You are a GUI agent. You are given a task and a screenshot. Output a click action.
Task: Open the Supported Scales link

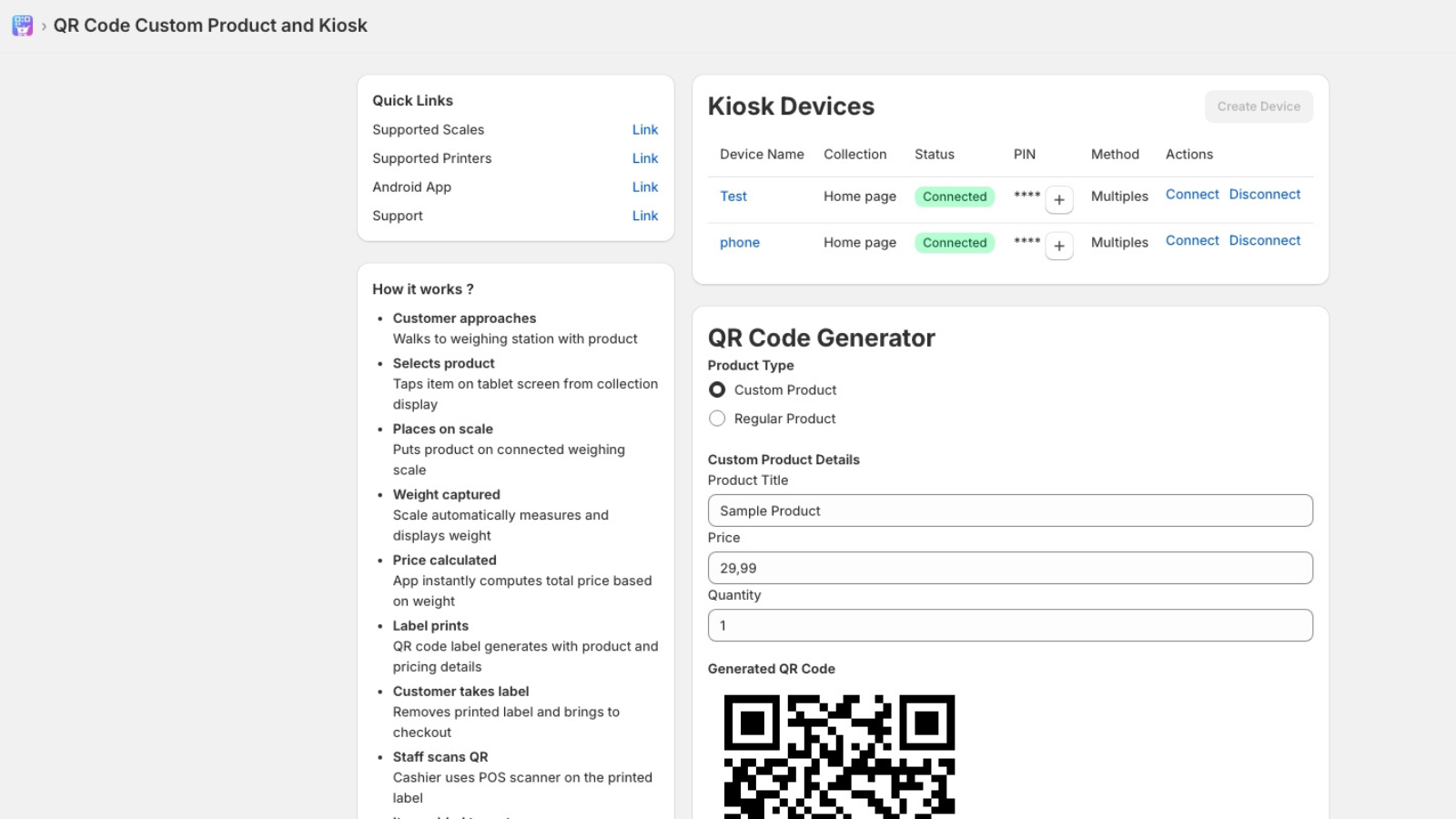click(644, 130)
